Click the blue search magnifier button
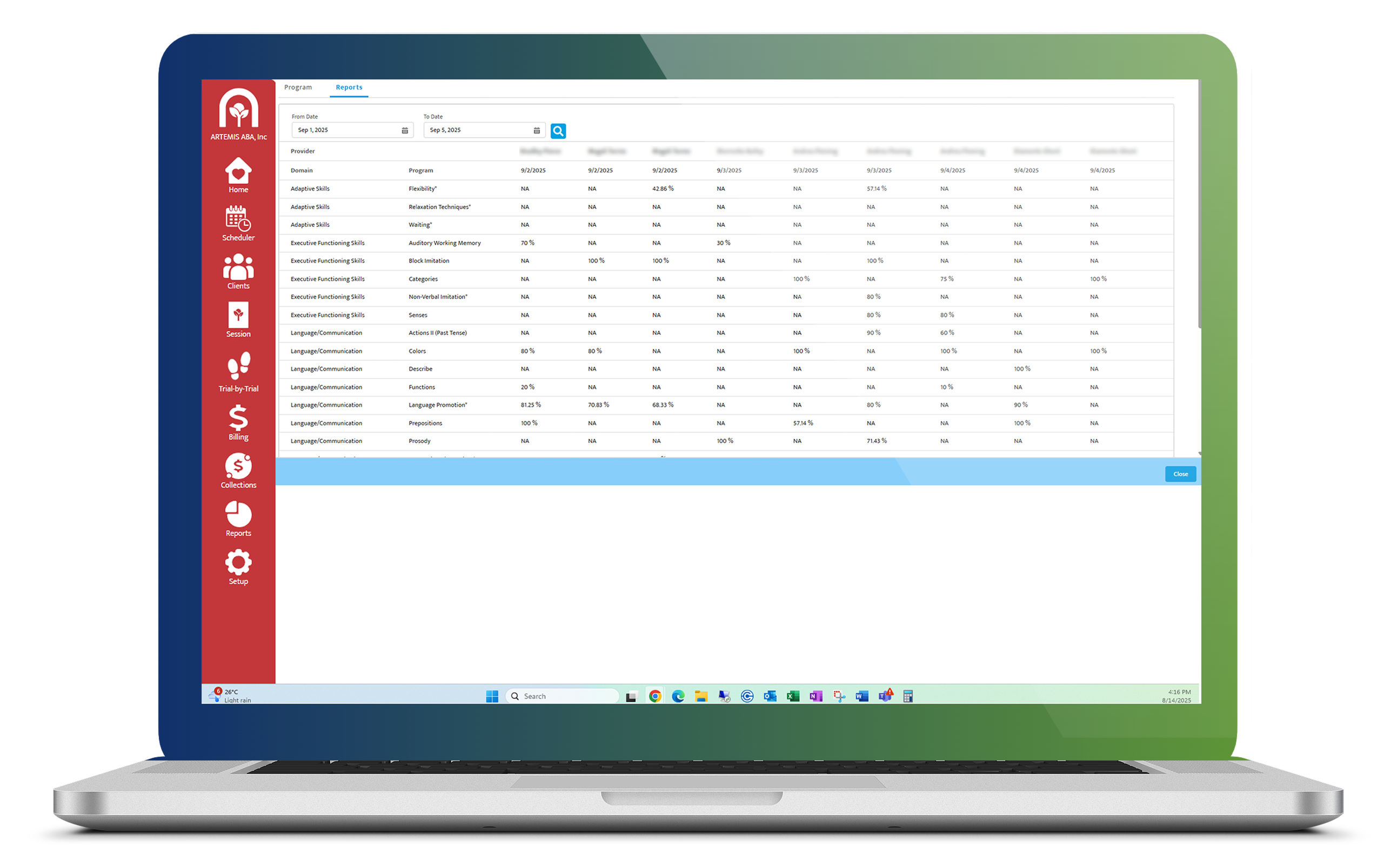1397x868 pixels. coord(558,131)
